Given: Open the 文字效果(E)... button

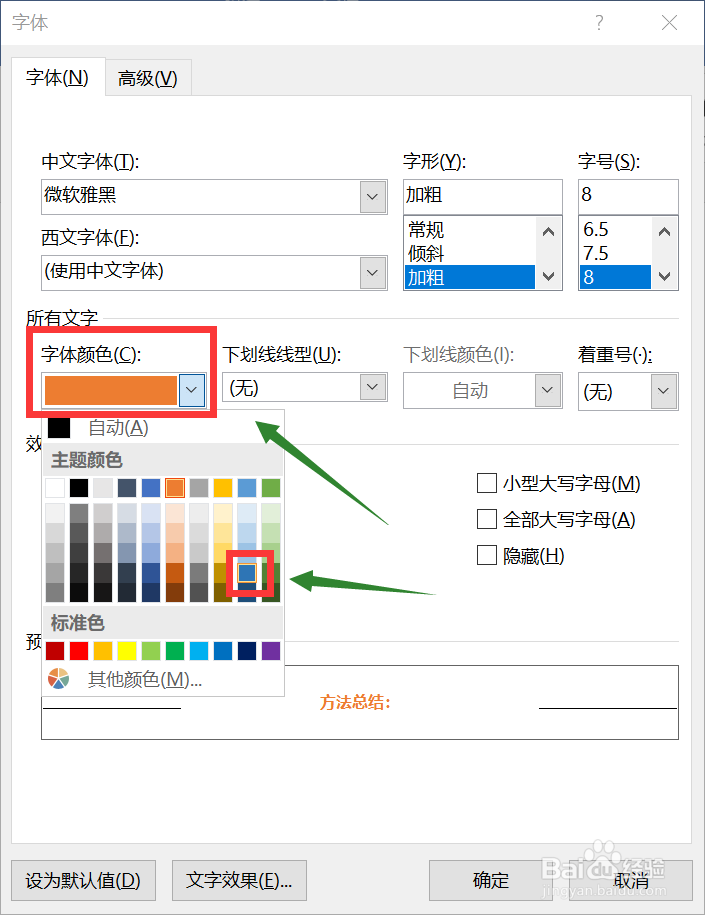Looking at the screenshot, I should [x=239, y=880].
